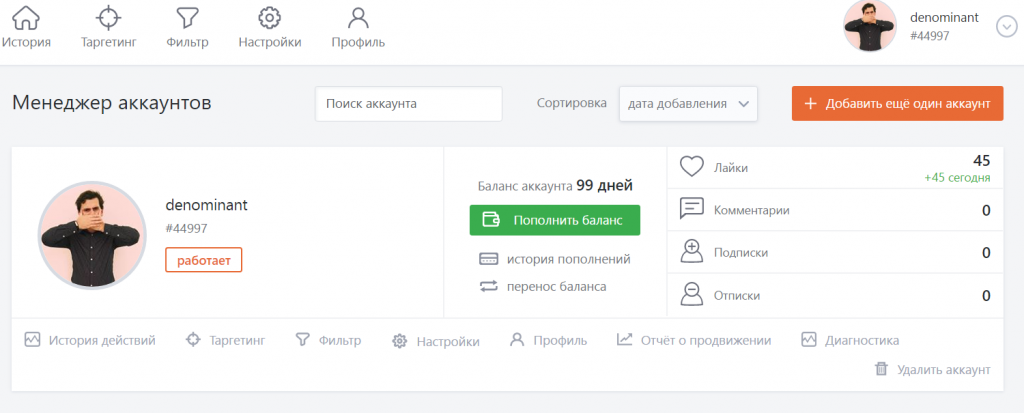Focus the Поиск аккаунта search field

pos(409,104)
